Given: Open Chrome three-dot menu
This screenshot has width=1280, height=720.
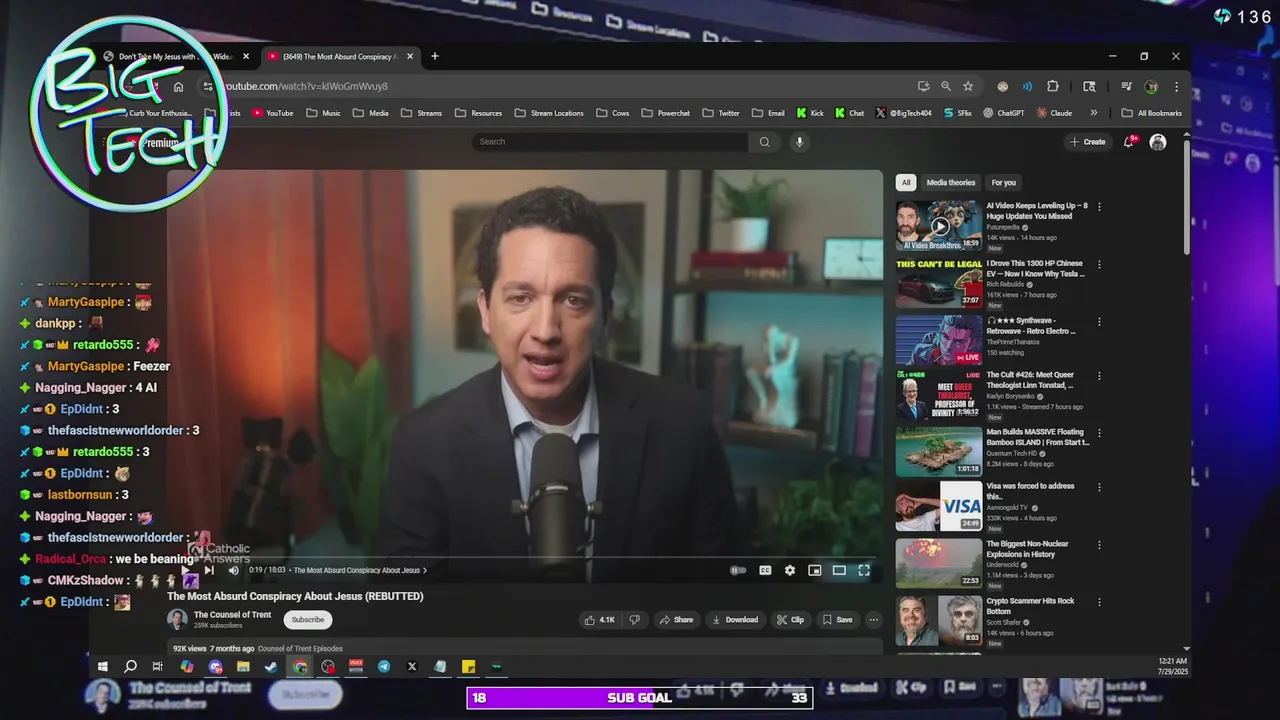Looking at the screenshot, I should click(x=1176, y=86).
